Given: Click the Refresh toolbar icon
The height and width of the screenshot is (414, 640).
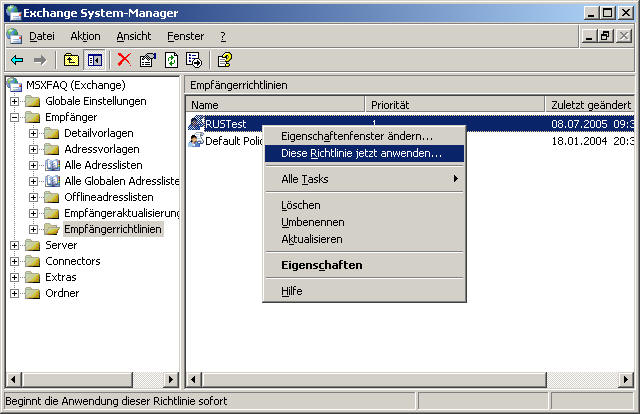Looking at the screenshot, I should click(171, 60).
